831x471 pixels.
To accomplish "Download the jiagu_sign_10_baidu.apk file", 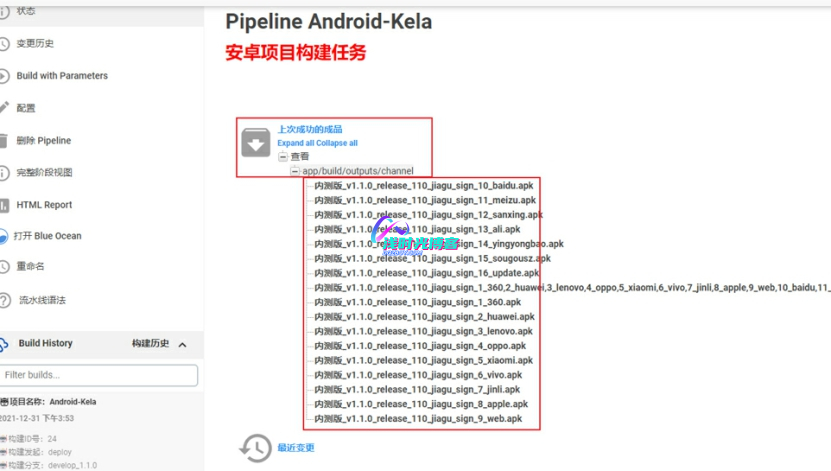I will 424,186.
